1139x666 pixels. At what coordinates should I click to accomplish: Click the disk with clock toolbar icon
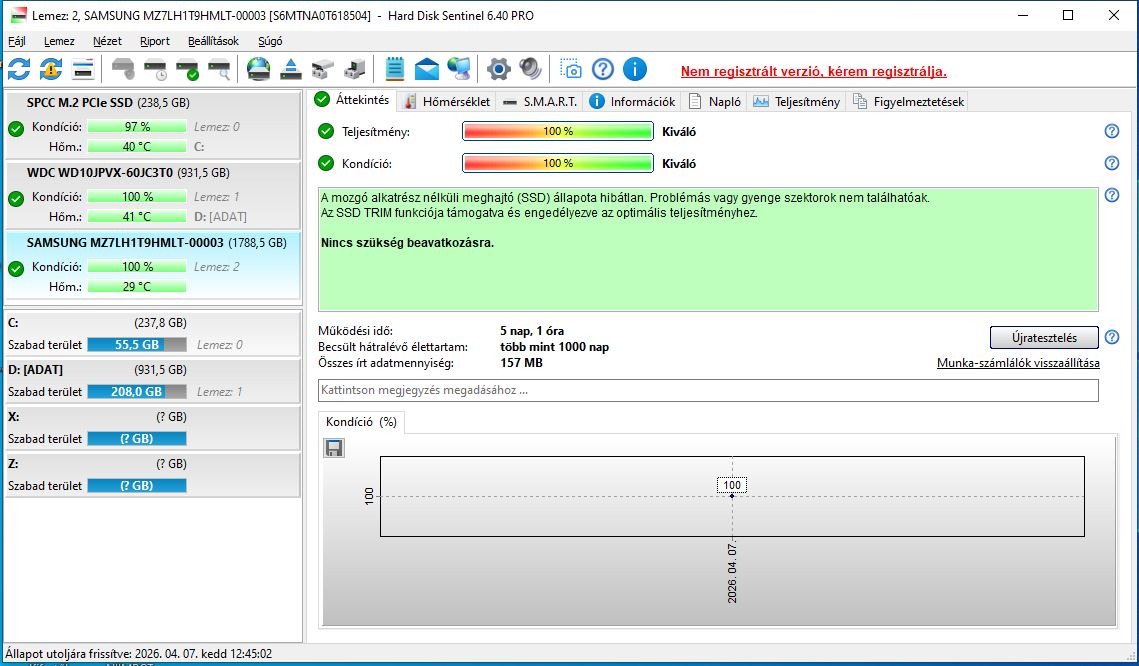point(155,70)
